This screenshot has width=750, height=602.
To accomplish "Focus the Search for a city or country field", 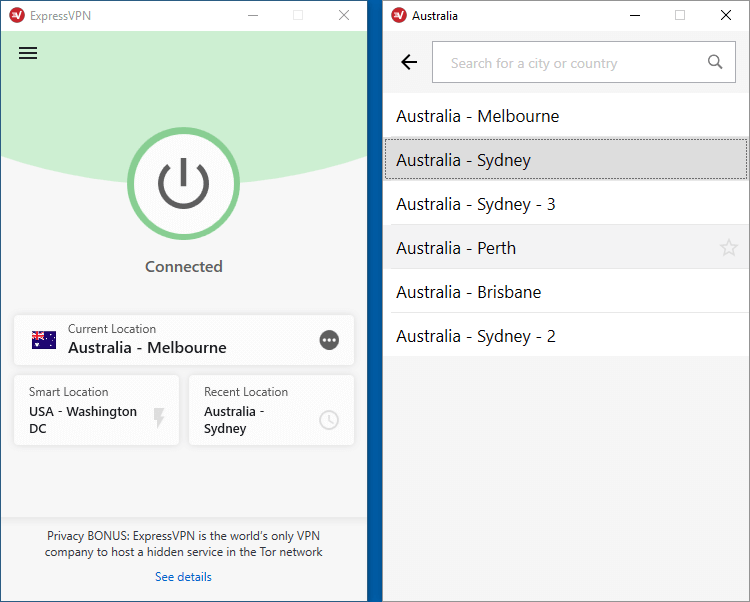I will (x=584, y=62).
